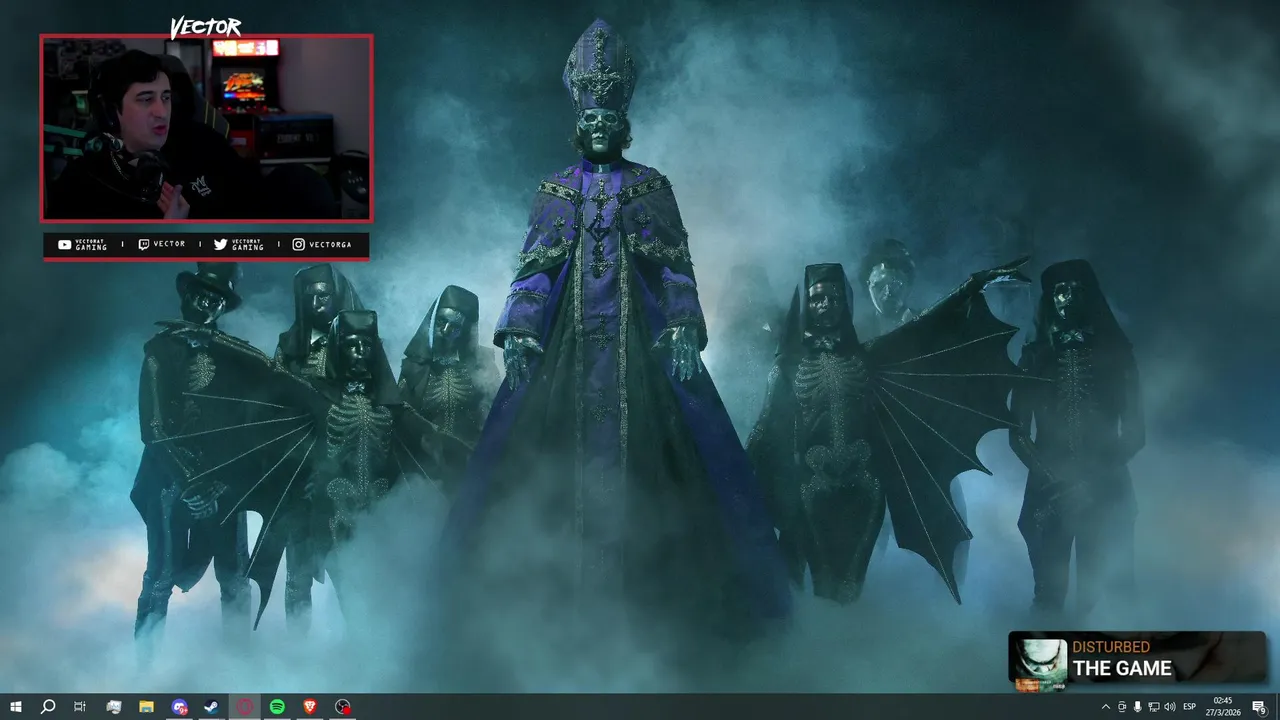
Task: Open the pinned app next to Task View
Action: tap(113, 707)
